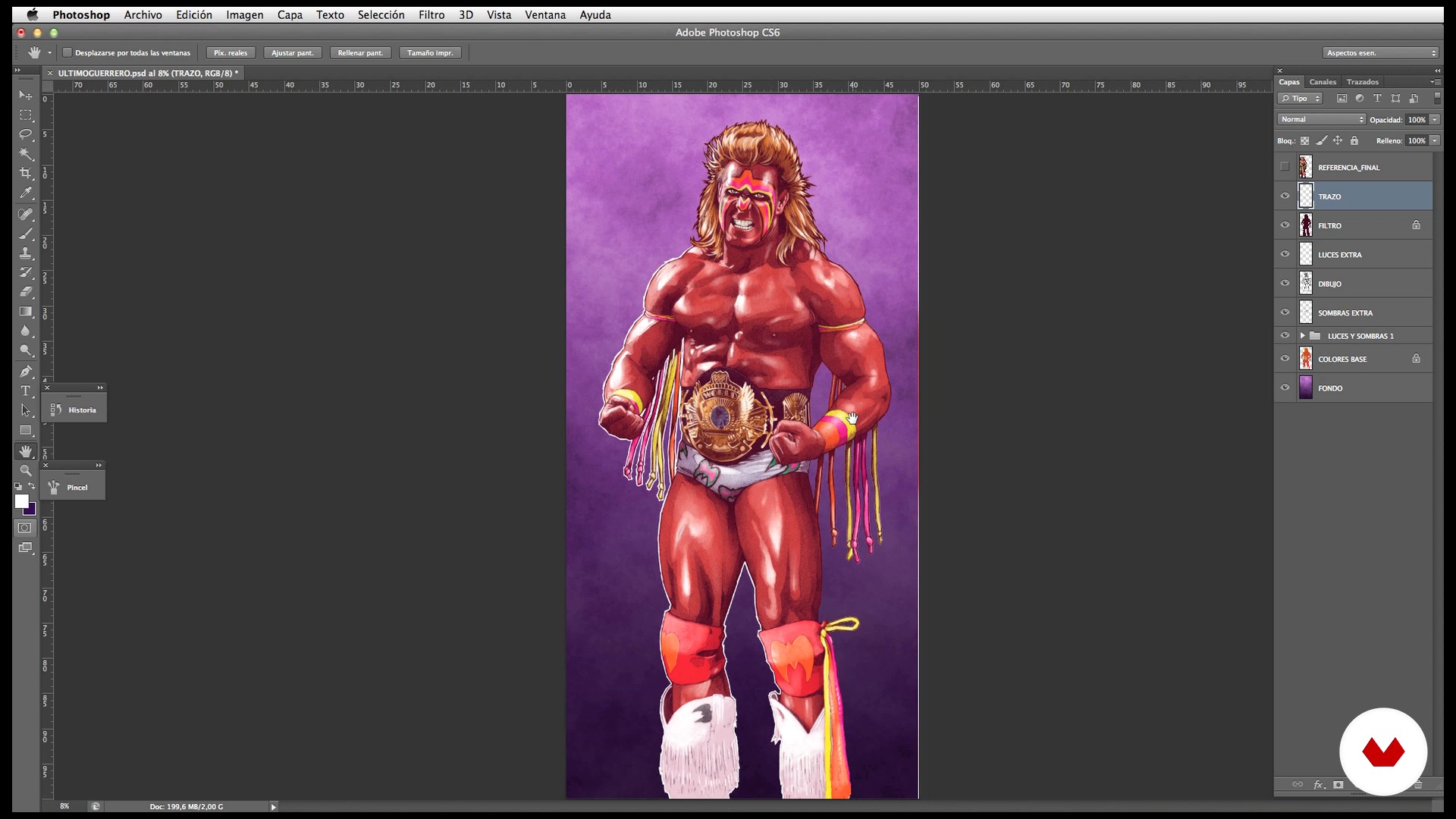Select the Spot Healing Brush tool
Image resolution: width=1456 pixels, height=819 pixels.
pyautogui.click(x=26, y=215)
